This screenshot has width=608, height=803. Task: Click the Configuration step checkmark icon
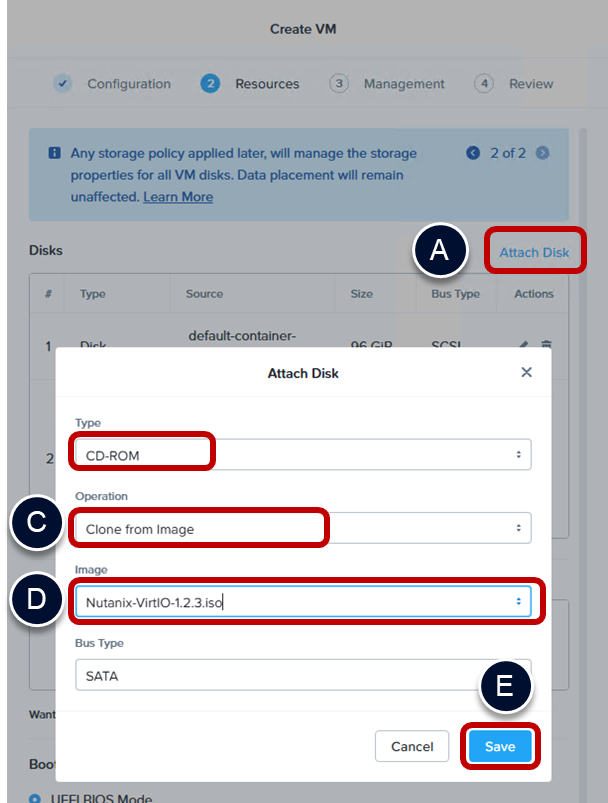pyautogui.click(x=62, y=84)
